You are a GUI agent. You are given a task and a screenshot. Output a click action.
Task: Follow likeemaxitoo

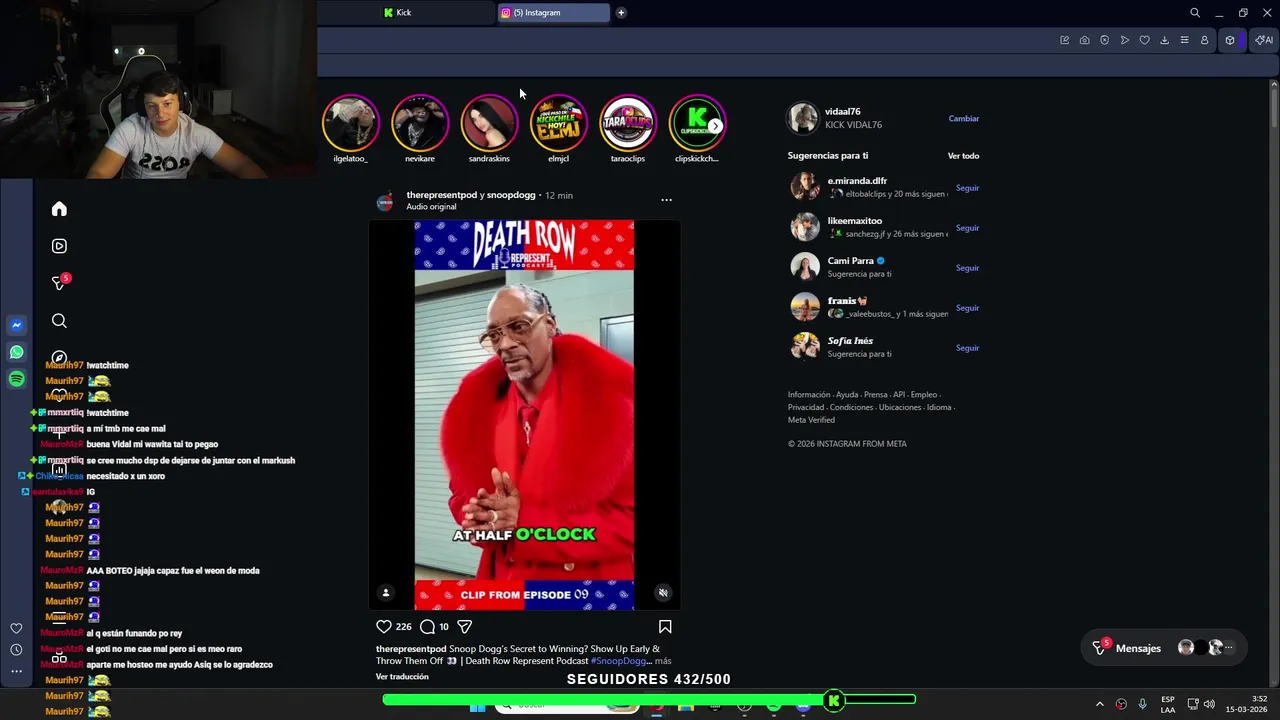click(967, 228)
